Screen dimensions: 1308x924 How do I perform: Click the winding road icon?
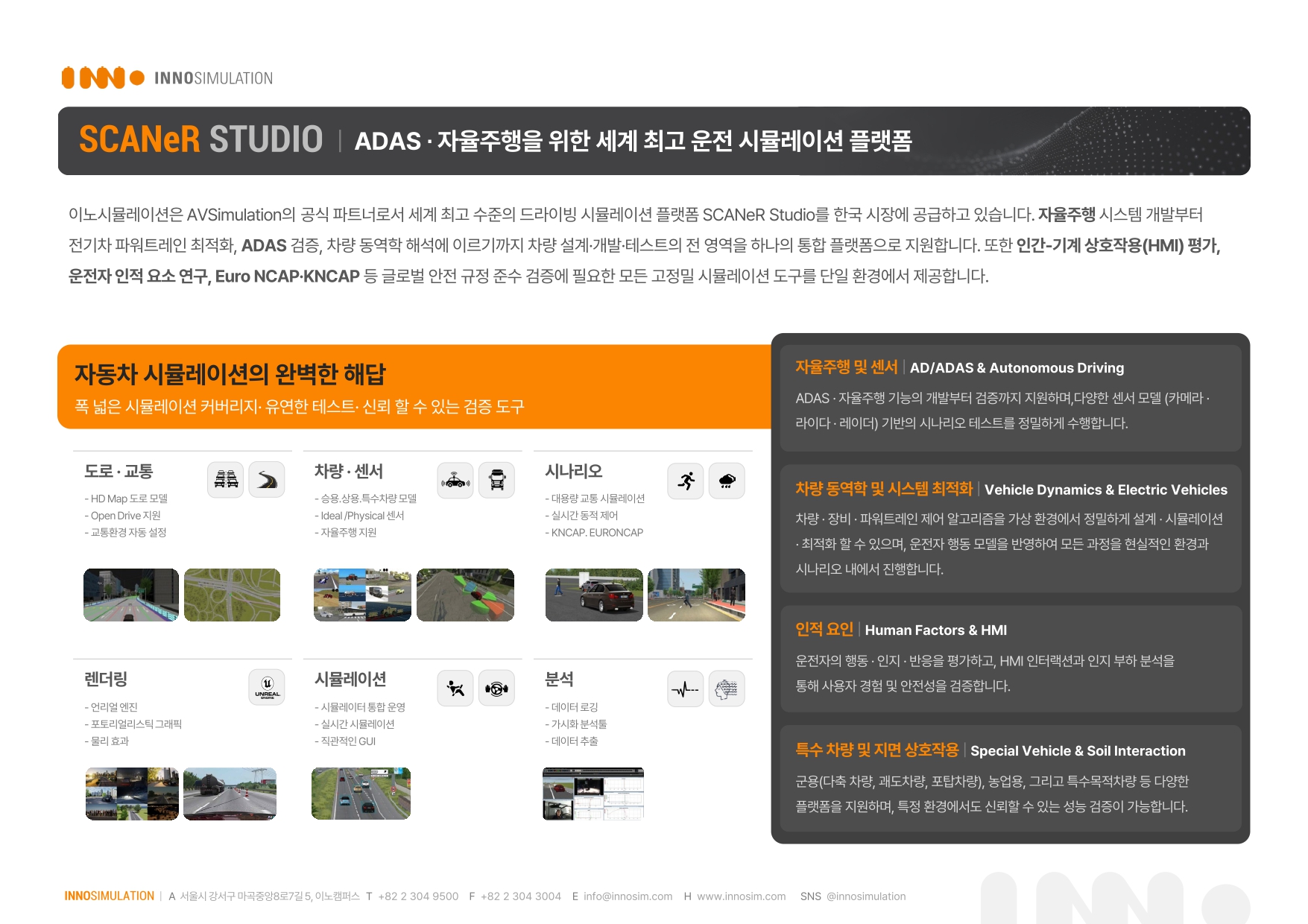pyautogui.click(x=266, y=480)
